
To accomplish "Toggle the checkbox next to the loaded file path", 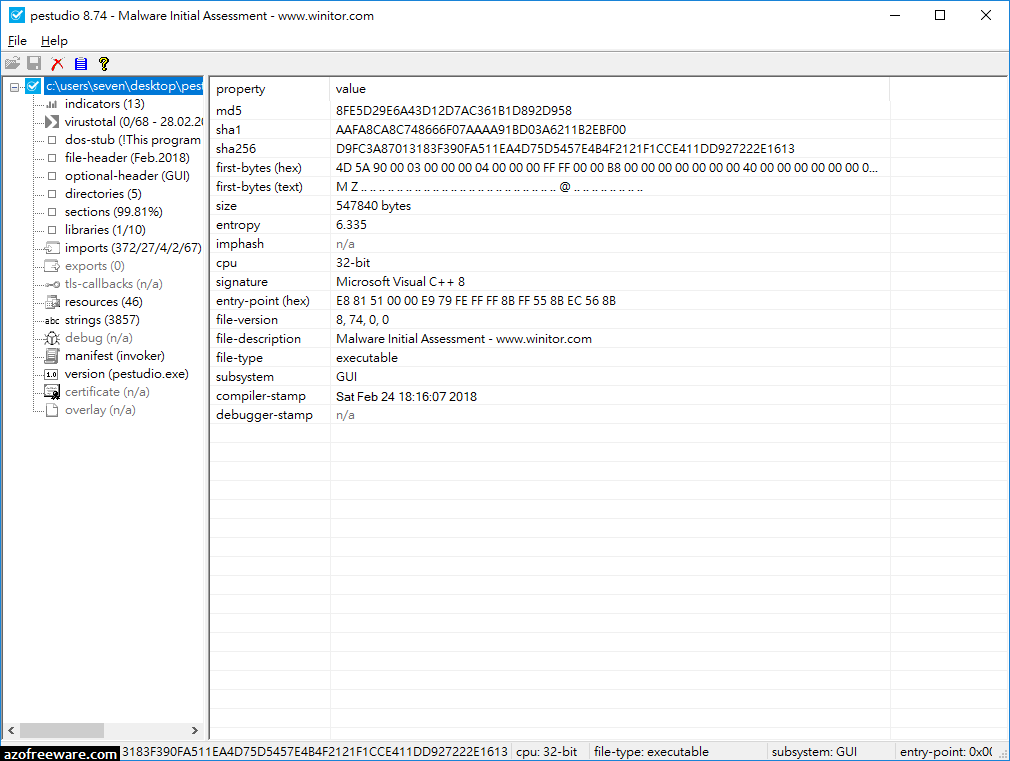I will pyautogui.click(x=32, y=86).
